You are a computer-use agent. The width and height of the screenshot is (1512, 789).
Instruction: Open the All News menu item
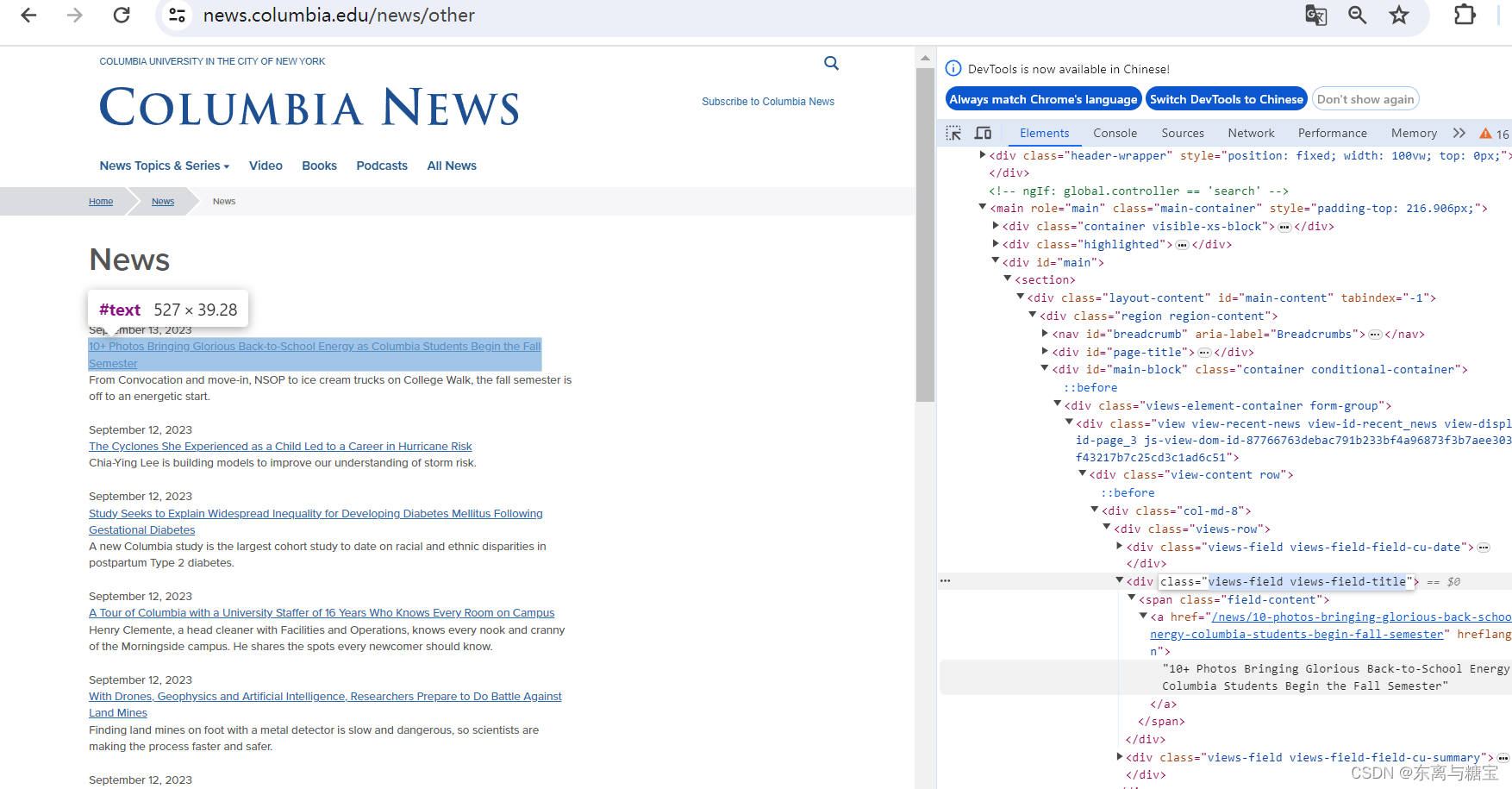(452, 166)
